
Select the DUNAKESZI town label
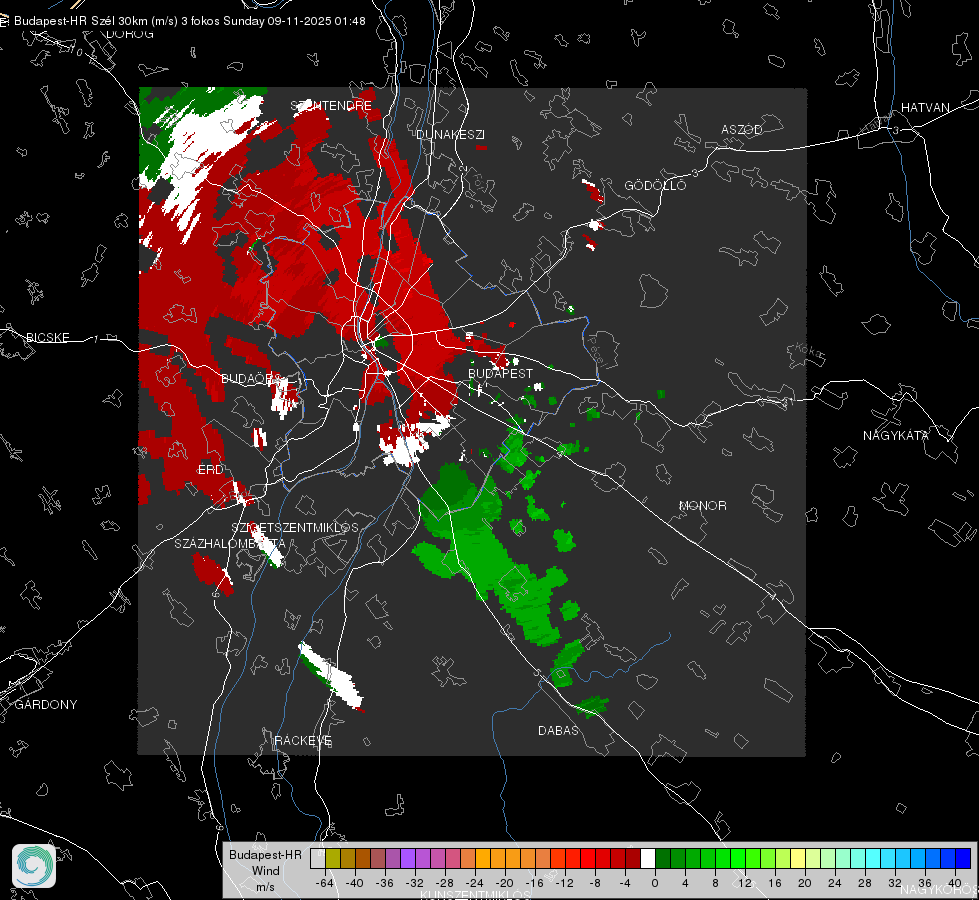pos(450,134)
